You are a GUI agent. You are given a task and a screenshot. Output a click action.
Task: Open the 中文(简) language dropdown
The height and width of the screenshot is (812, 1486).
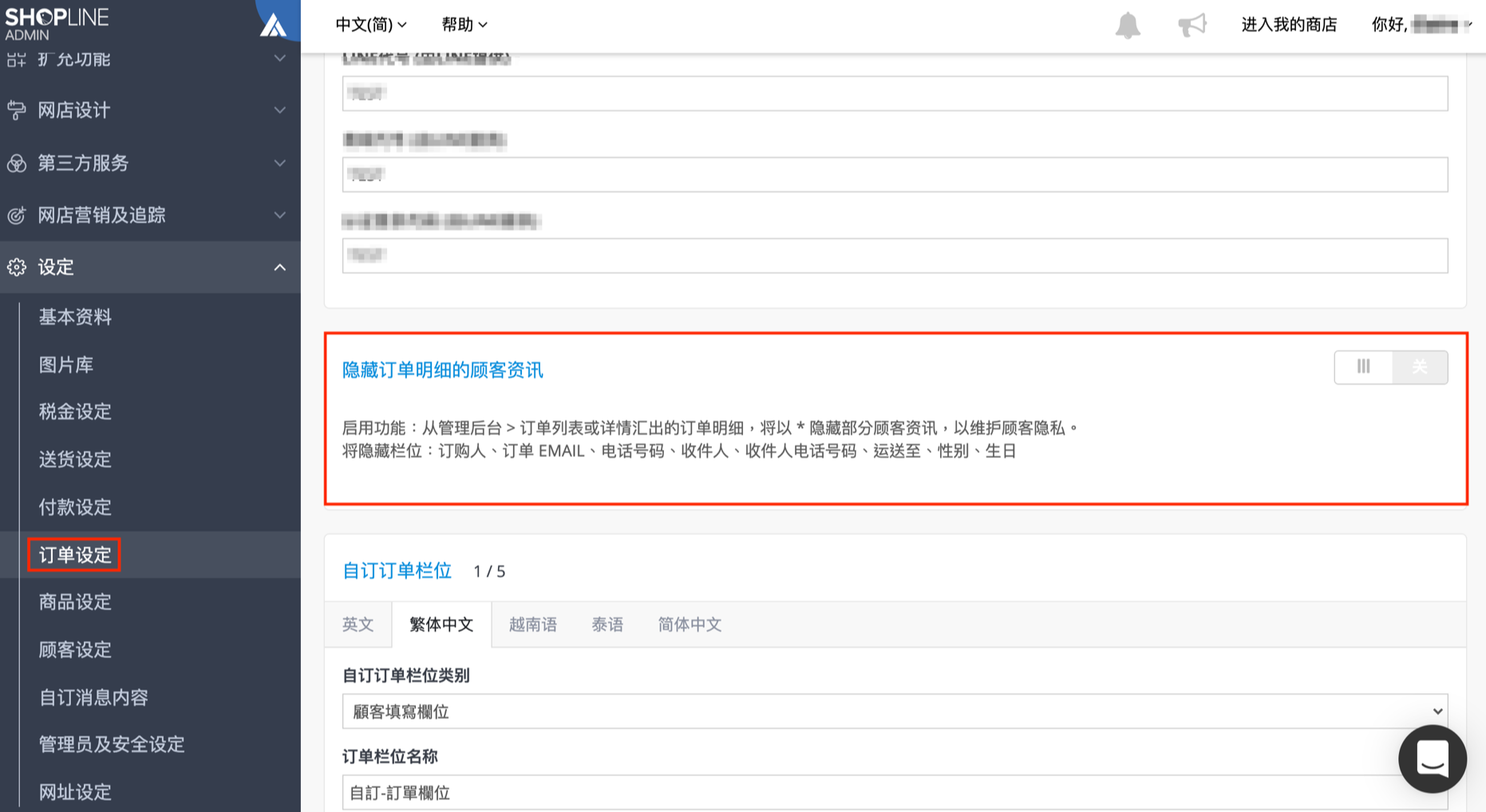[x=371, y=25]
